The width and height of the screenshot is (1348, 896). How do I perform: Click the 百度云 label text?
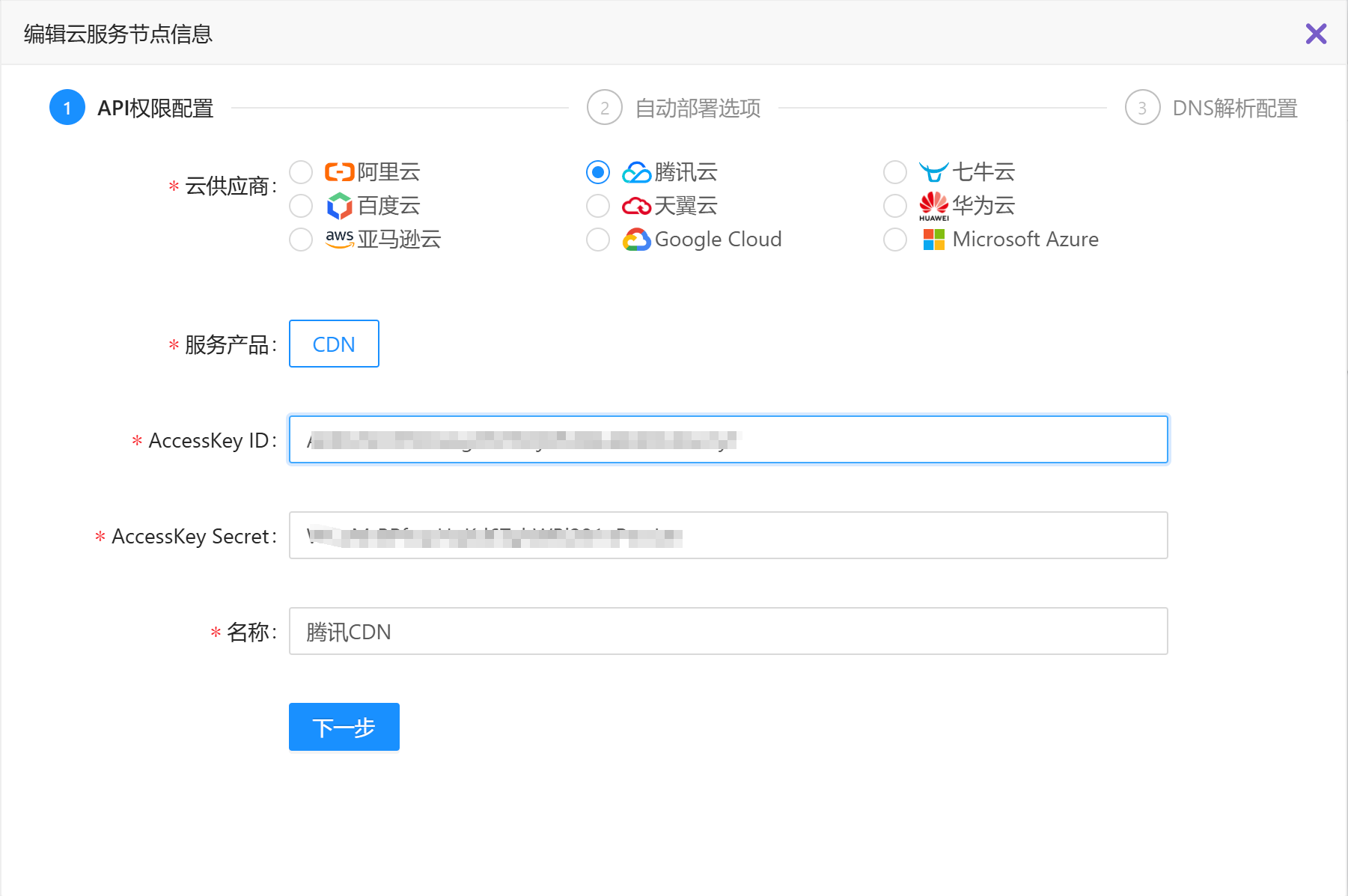(388, 206)
